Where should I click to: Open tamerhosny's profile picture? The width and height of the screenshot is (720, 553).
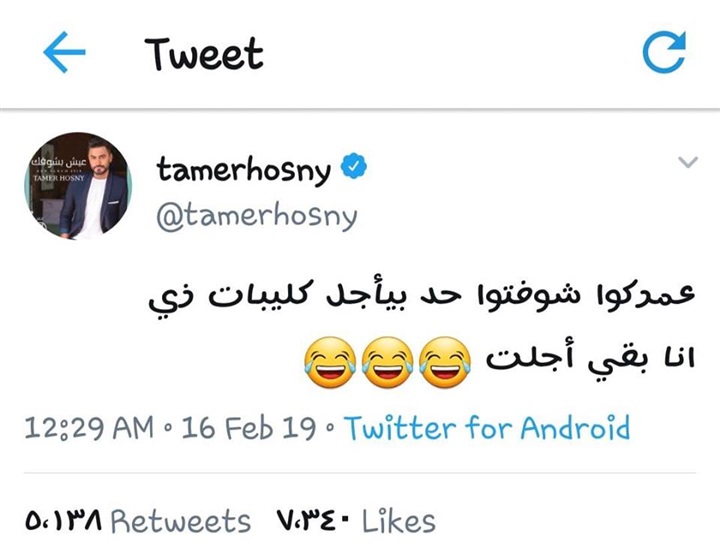[x=78, y=186]
